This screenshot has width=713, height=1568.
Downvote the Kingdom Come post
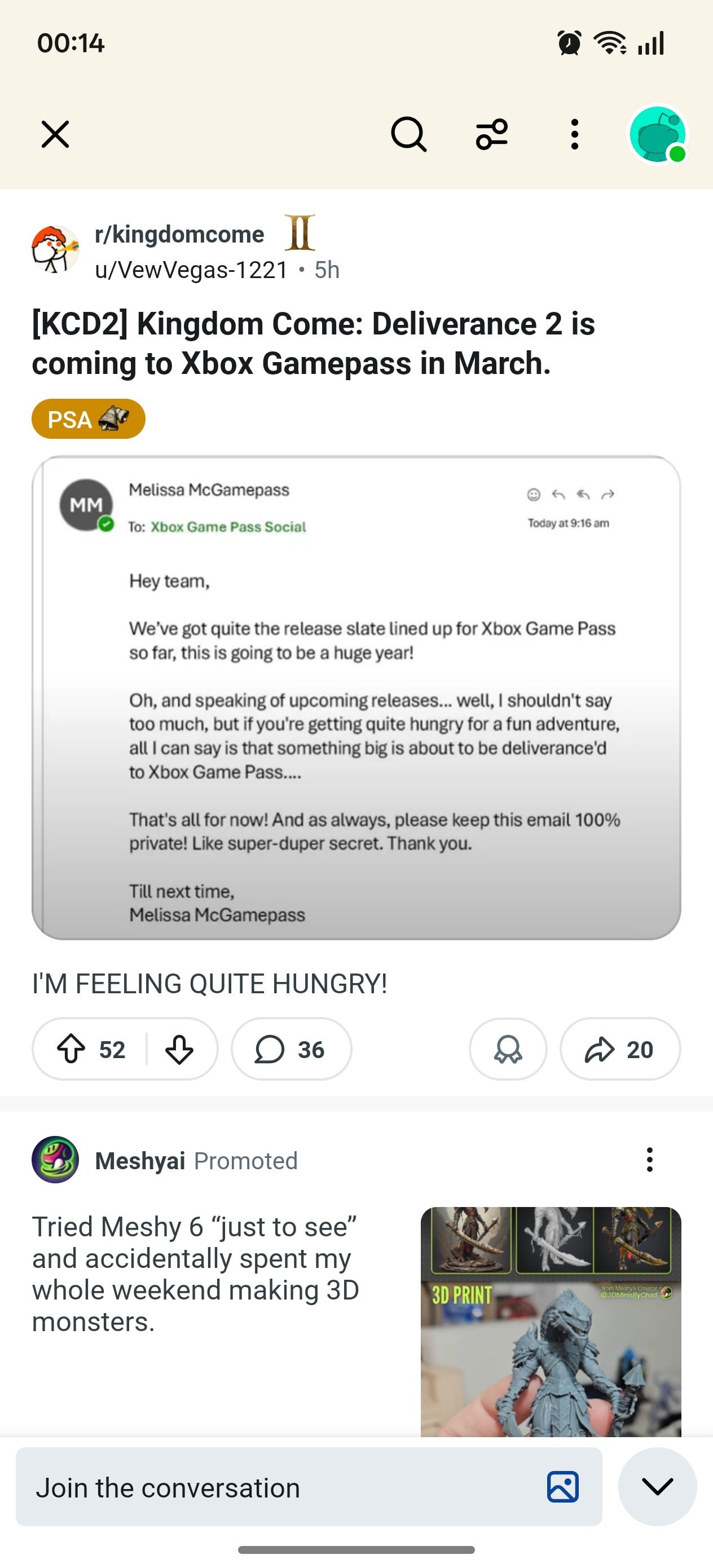tap(179, 1049)
